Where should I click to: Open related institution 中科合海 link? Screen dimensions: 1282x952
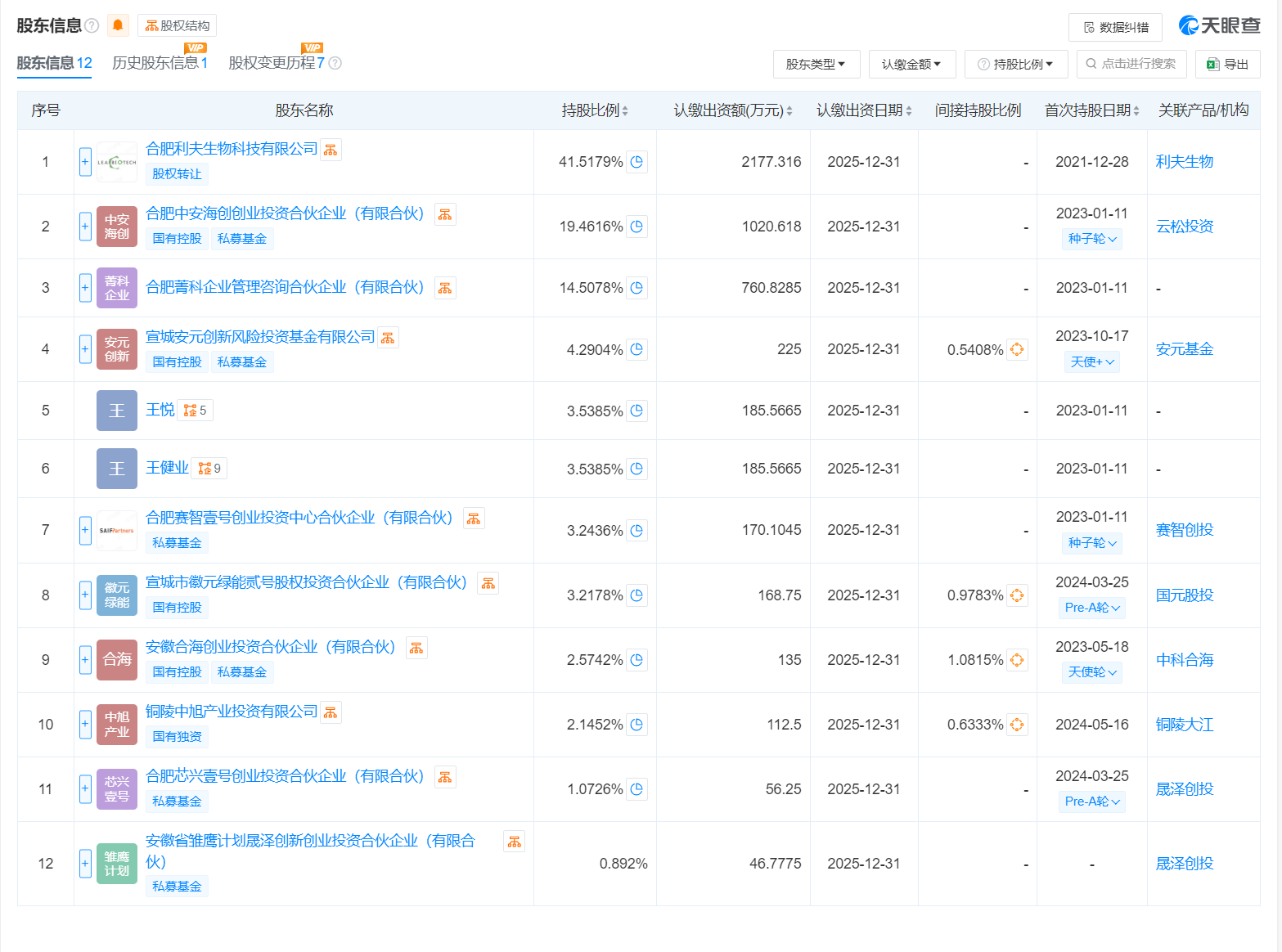point(1185,660)
